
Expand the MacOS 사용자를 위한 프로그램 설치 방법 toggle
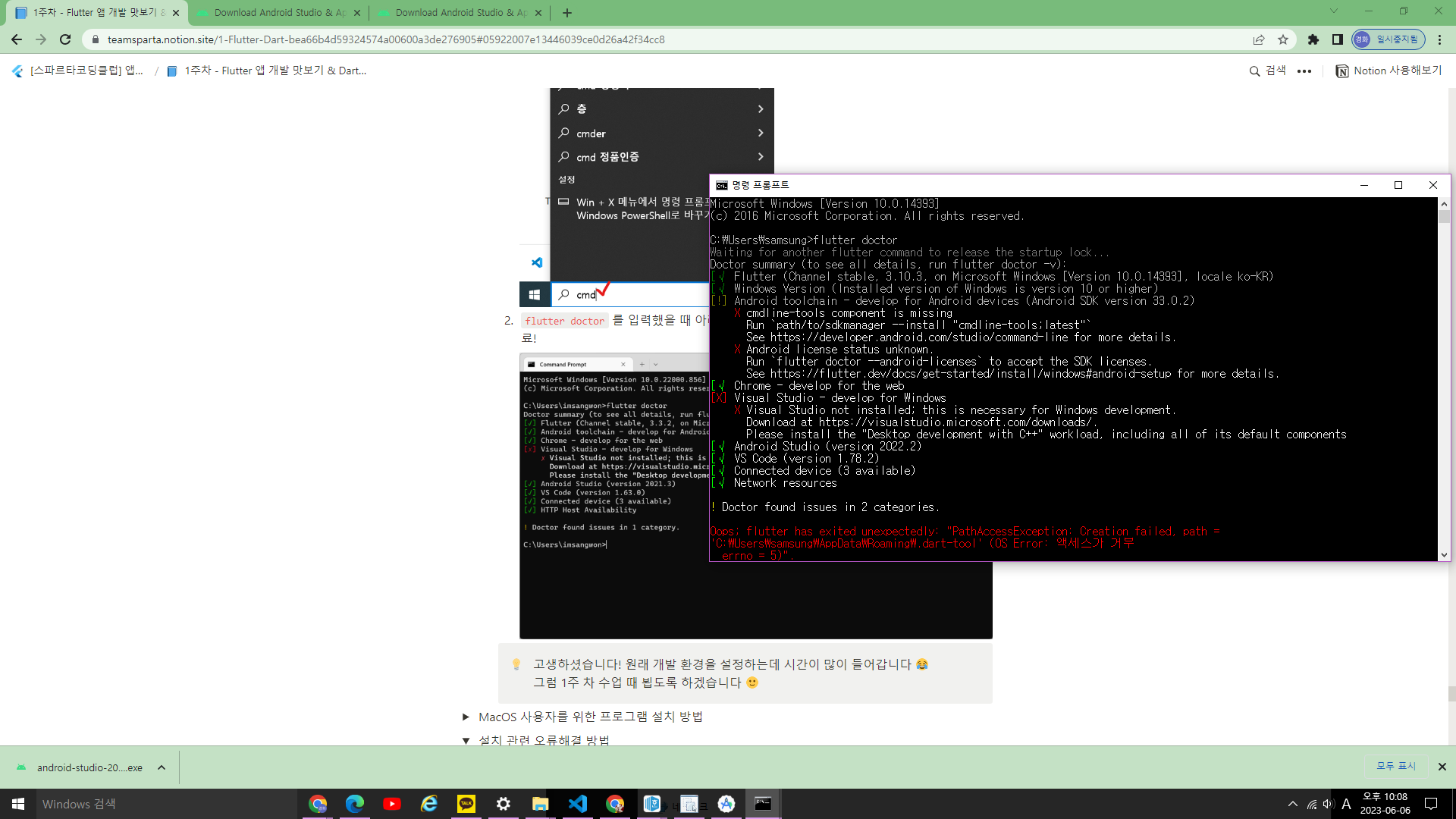[x=466, y=717]
